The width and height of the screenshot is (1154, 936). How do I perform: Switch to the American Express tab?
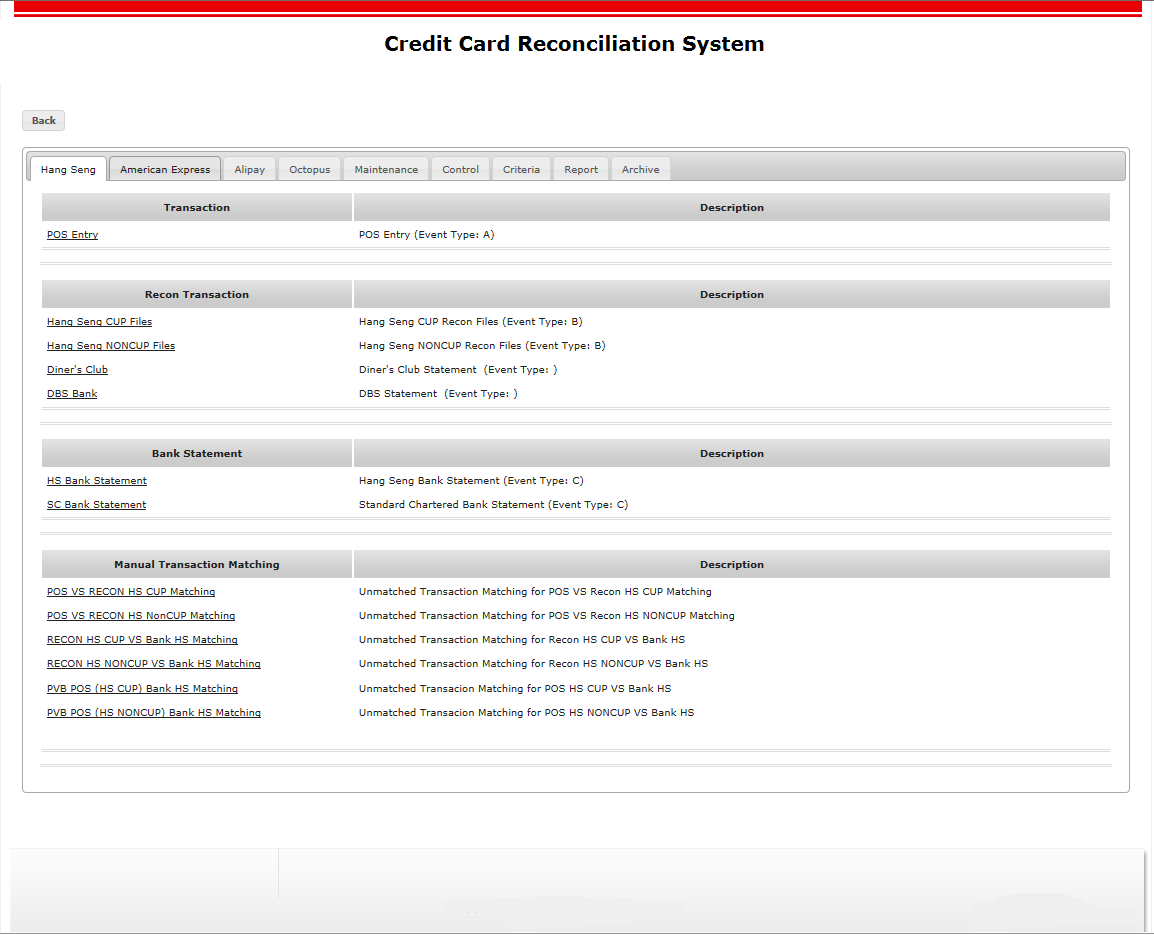point(165,169)
